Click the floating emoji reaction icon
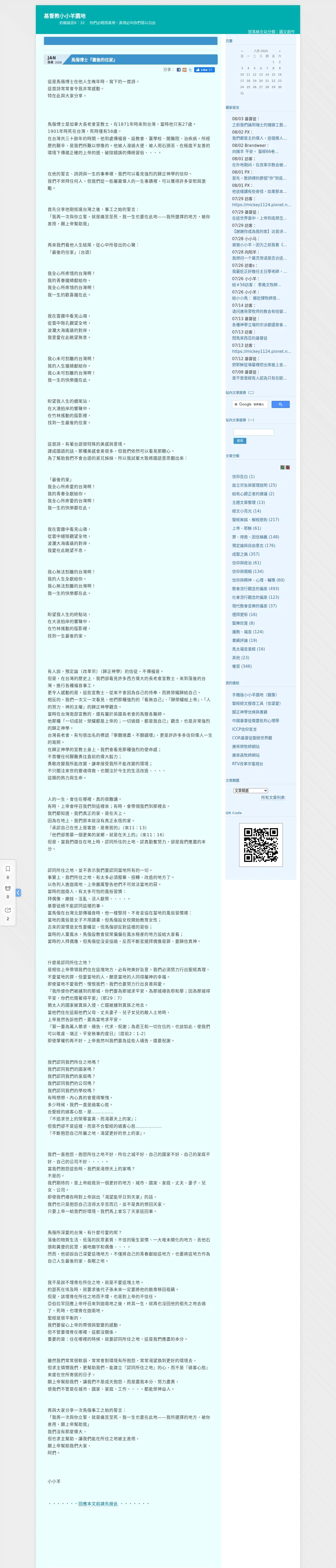The width and height of the screenshot is (336, 1568). pos(8,889)
